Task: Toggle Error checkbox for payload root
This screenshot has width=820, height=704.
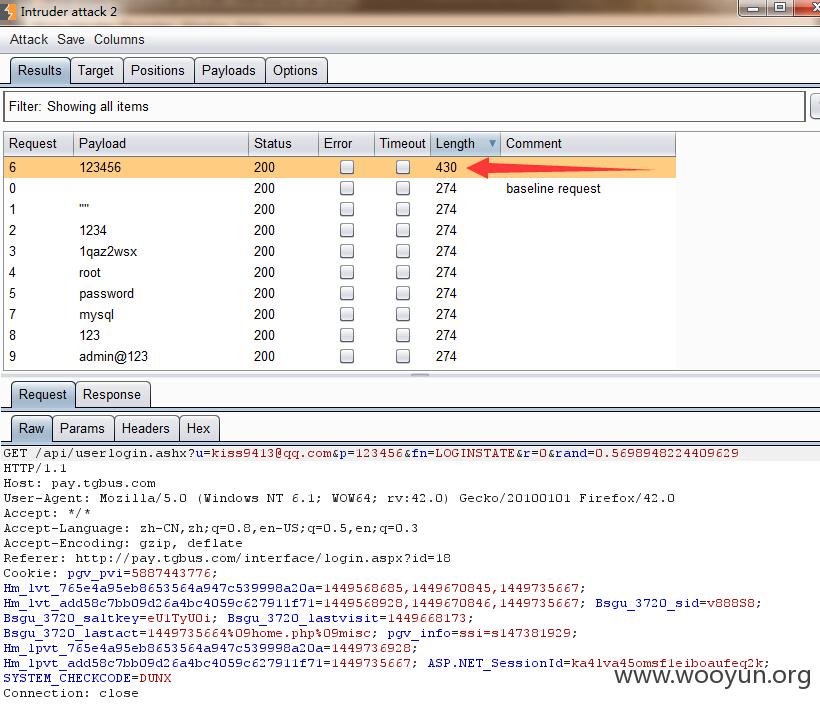Action: click(347, 272)
